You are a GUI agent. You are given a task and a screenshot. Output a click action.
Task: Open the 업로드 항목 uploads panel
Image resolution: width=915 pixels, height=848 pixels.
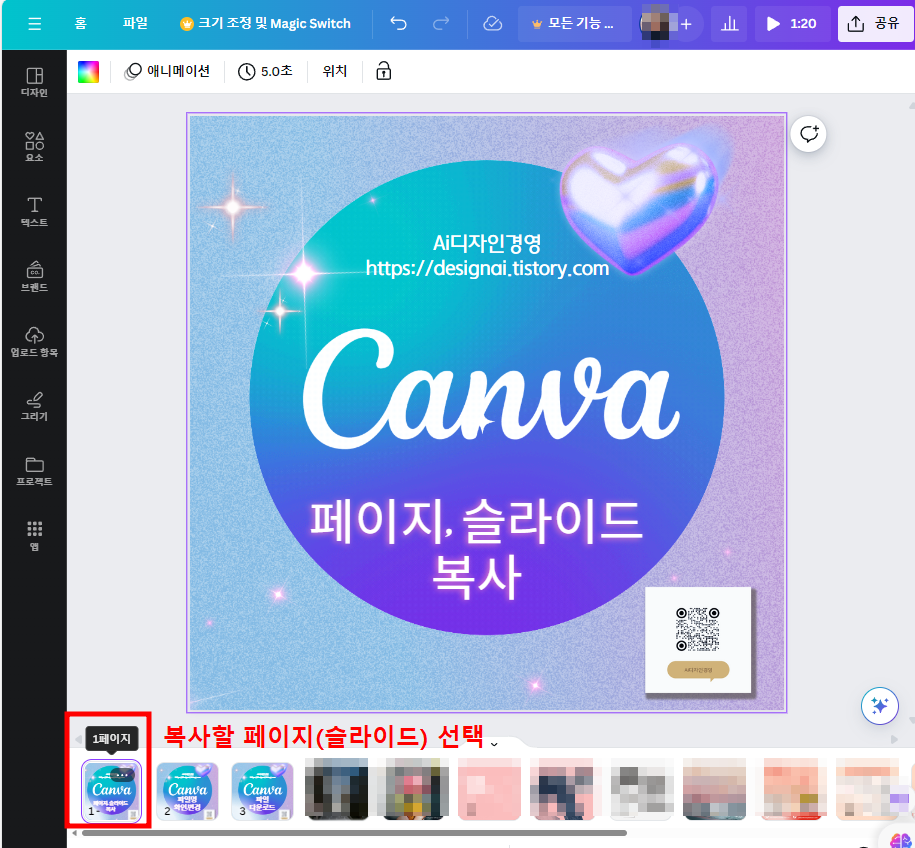[x=34, y=341]
